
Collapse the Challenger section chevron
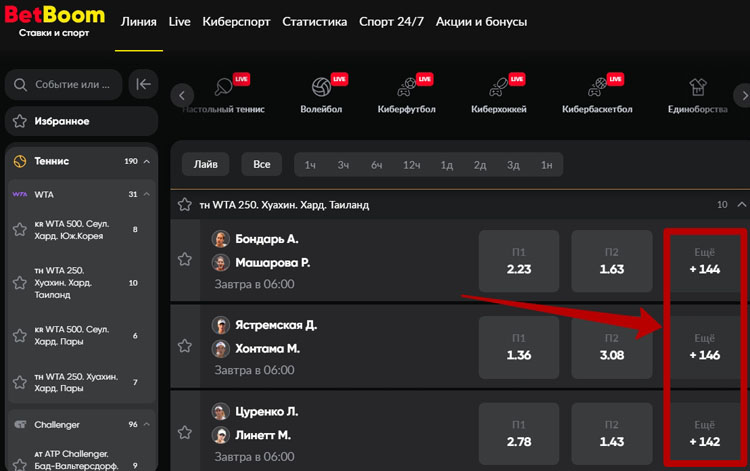tap(147, 424)
